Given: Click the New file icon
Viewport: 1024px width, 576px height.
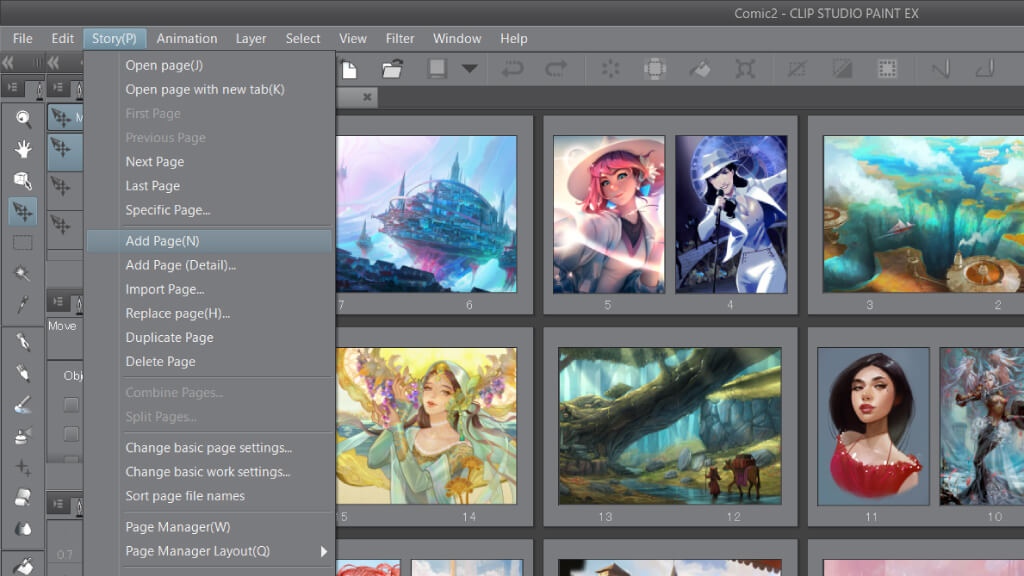Looking at the screenshot, I should click(349, 69).
